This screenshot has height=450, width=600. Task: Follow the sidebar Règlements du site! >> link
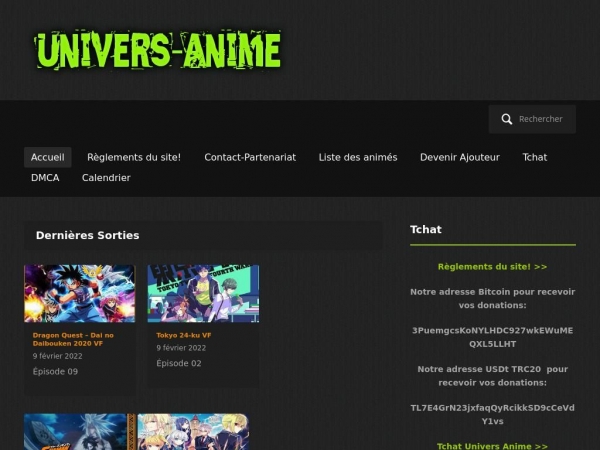[x=492, y=267]
